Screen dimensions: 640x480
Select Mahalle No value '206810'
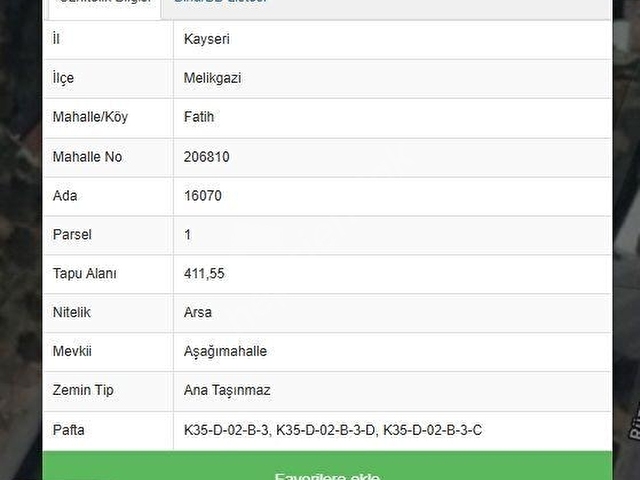pyautogui.click(x=207, y=157)
